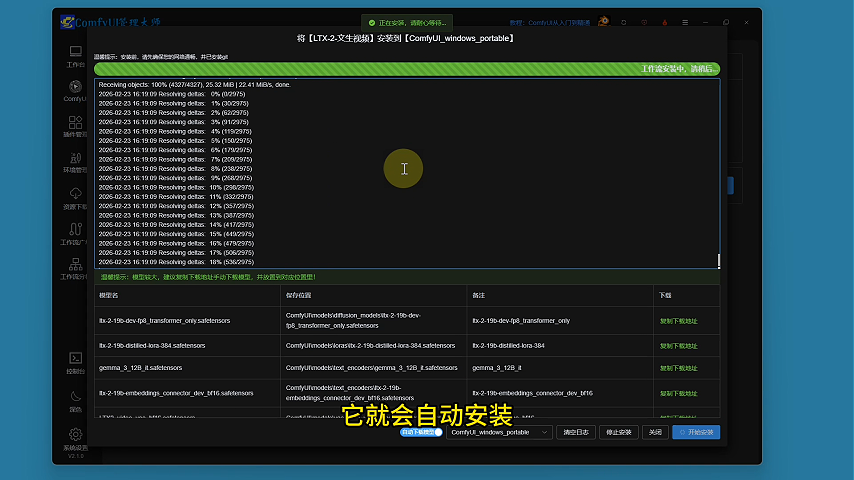Click the dialog title LTX-2-文生视频 install text

tap(406, 39)
